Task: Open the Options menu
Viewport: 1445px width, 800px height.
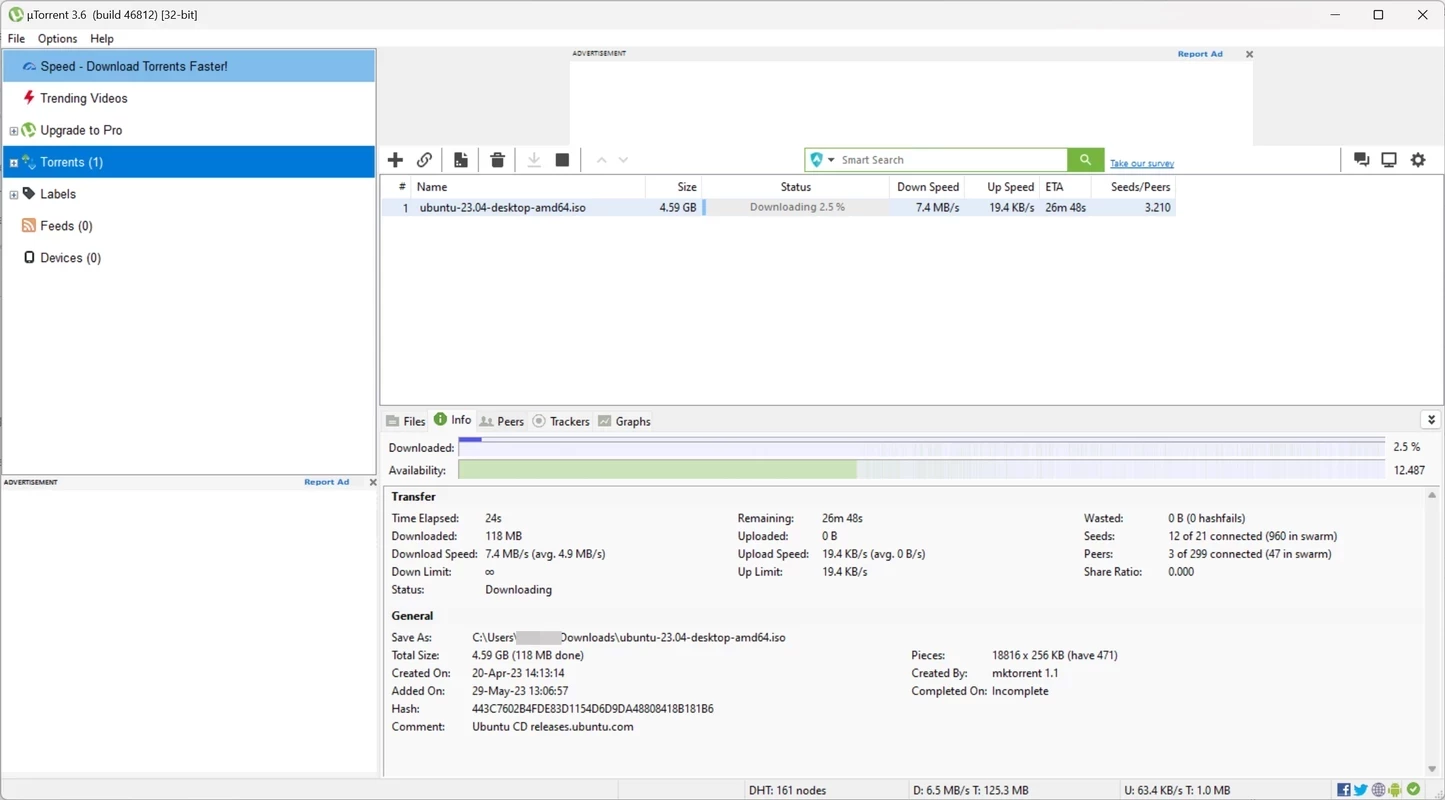Action: coord(57,38)
